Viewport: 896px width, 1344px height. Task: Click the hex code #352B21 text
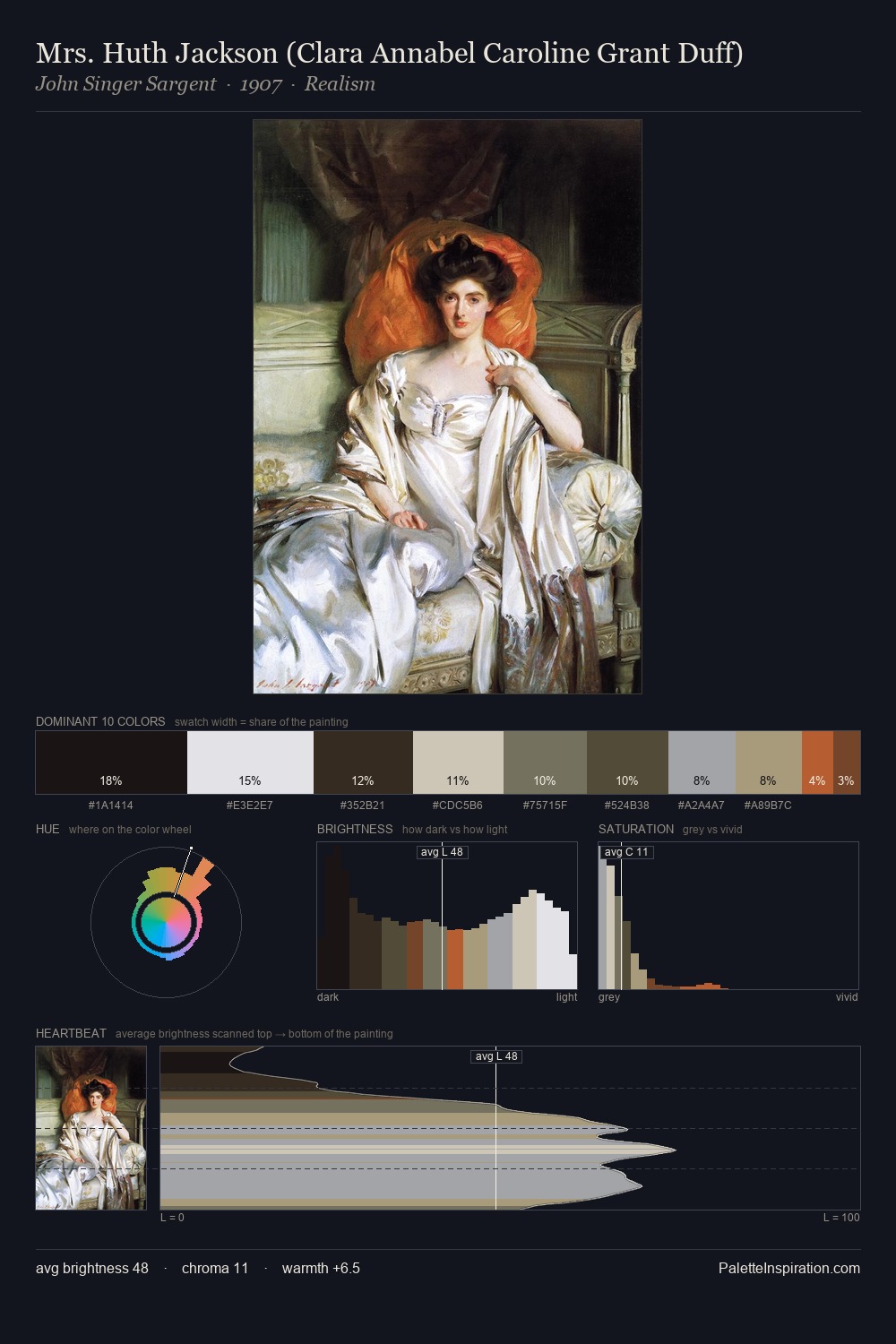(363, 806)
